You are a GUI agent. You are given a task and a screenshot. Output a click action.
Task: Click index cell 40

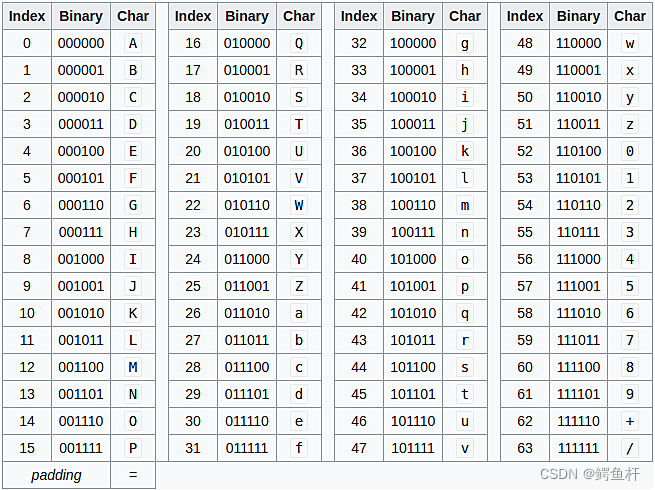(x=359, y=259)
